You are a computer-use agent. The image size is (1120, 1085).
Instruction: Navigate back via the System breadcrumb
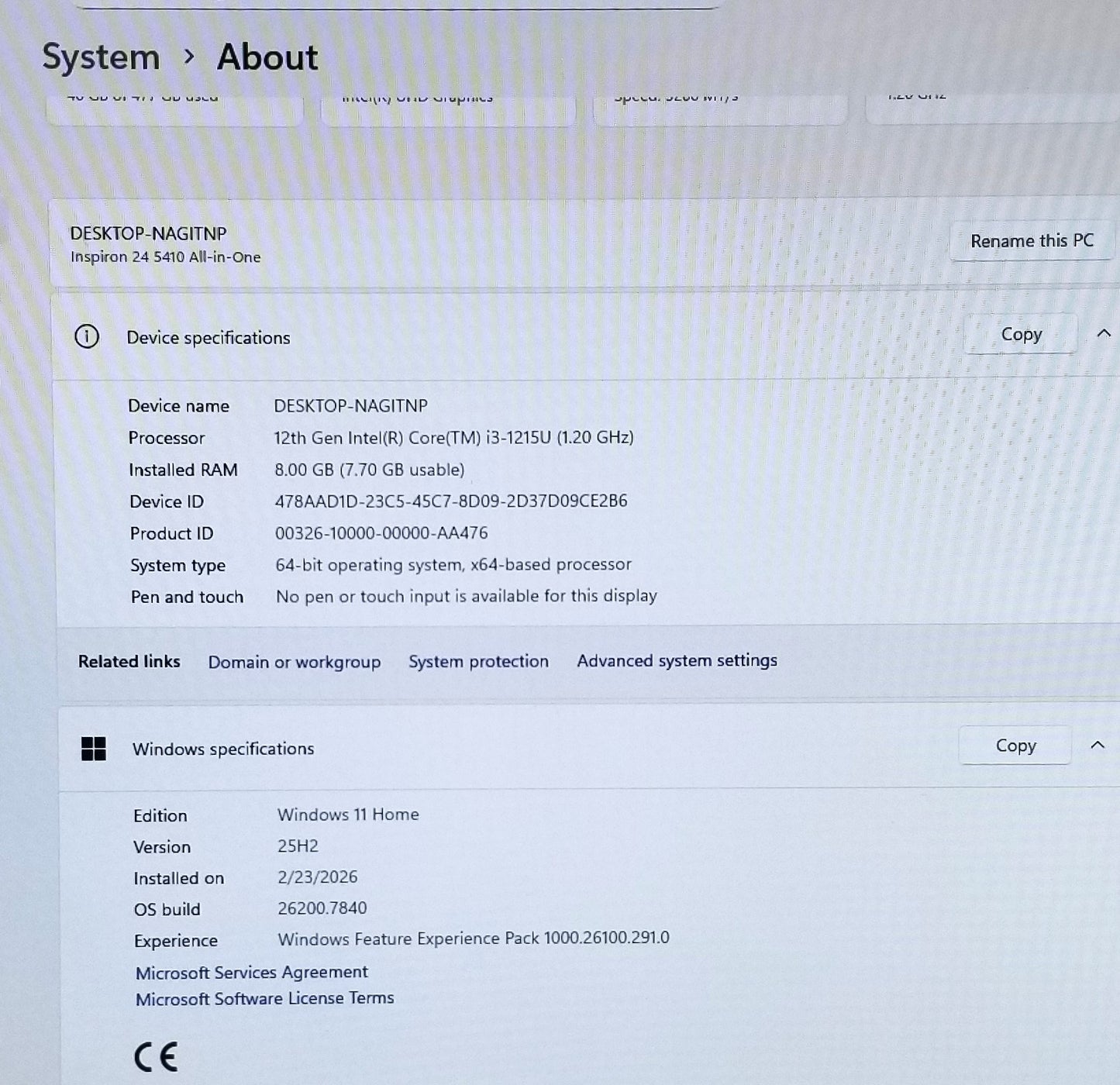(x=101, y=57)
